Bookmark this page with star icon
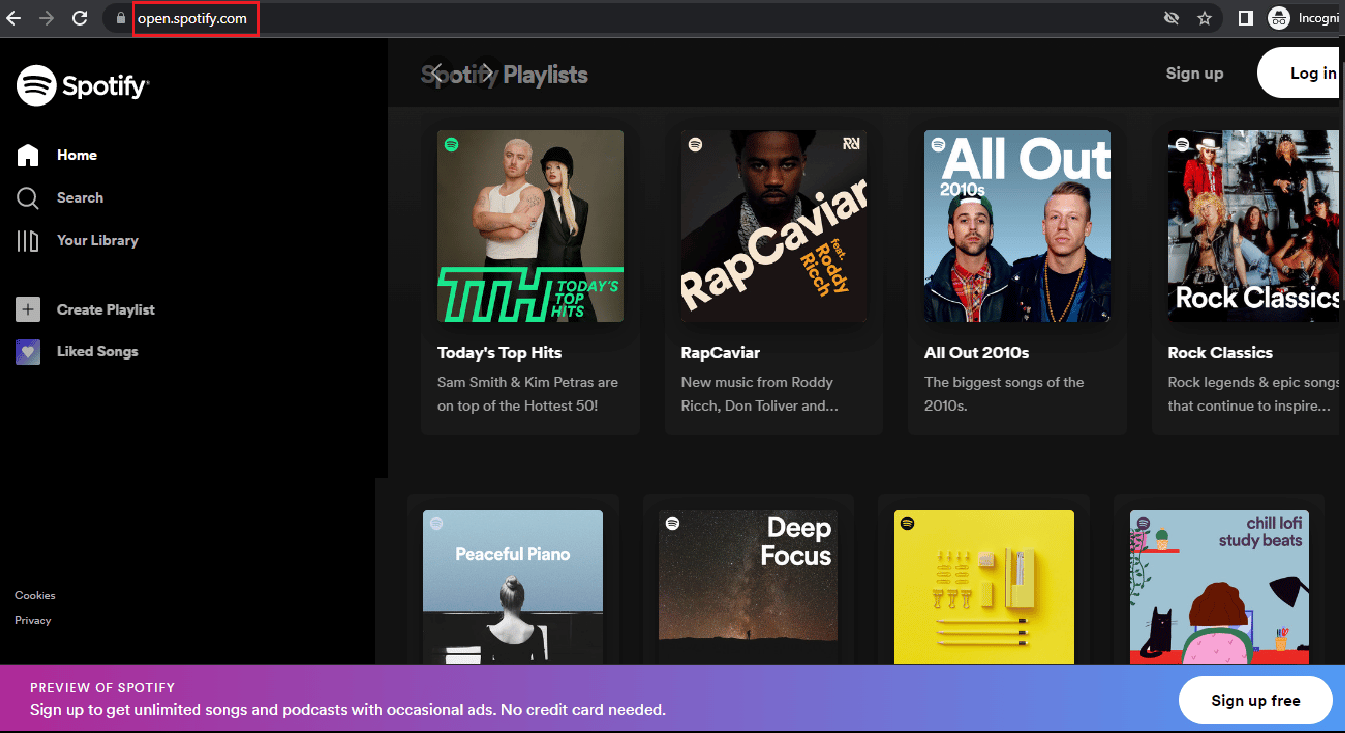This screenshot has width=1345, height=733. 1204,18
